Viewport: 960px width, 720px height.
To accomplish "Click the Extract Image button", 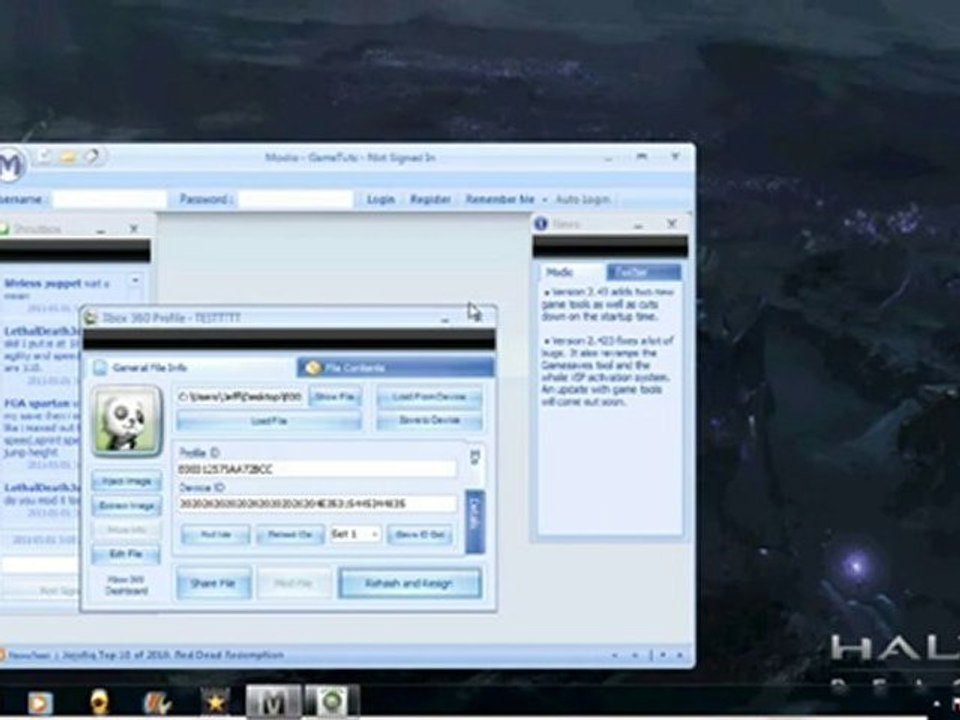I will click(127, 506).
